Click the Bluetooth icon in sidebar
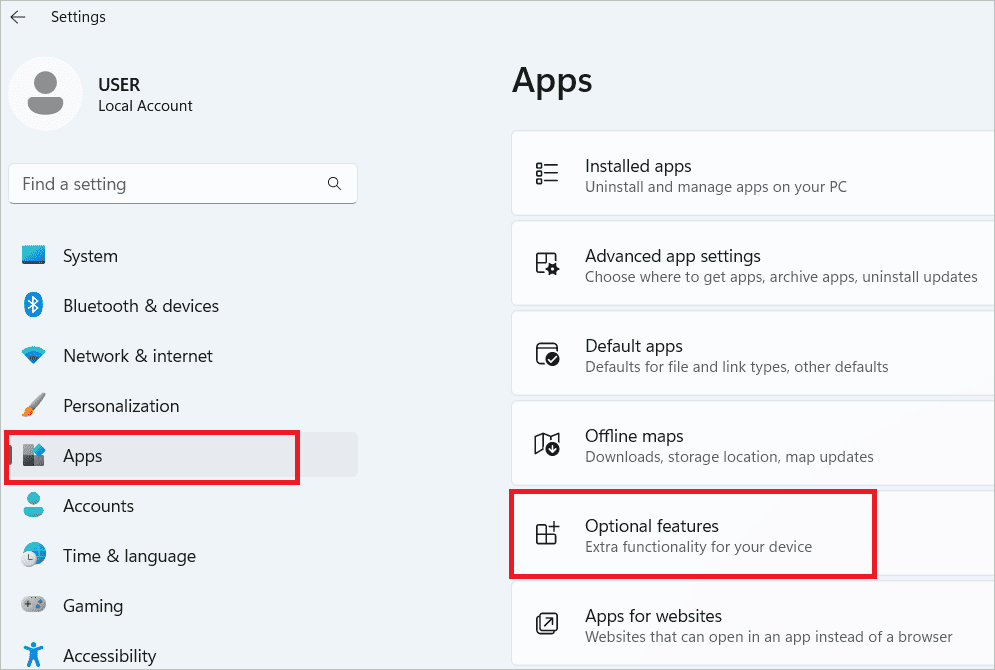995x670 pixels. pyautogui.click(x=33, y=305)
